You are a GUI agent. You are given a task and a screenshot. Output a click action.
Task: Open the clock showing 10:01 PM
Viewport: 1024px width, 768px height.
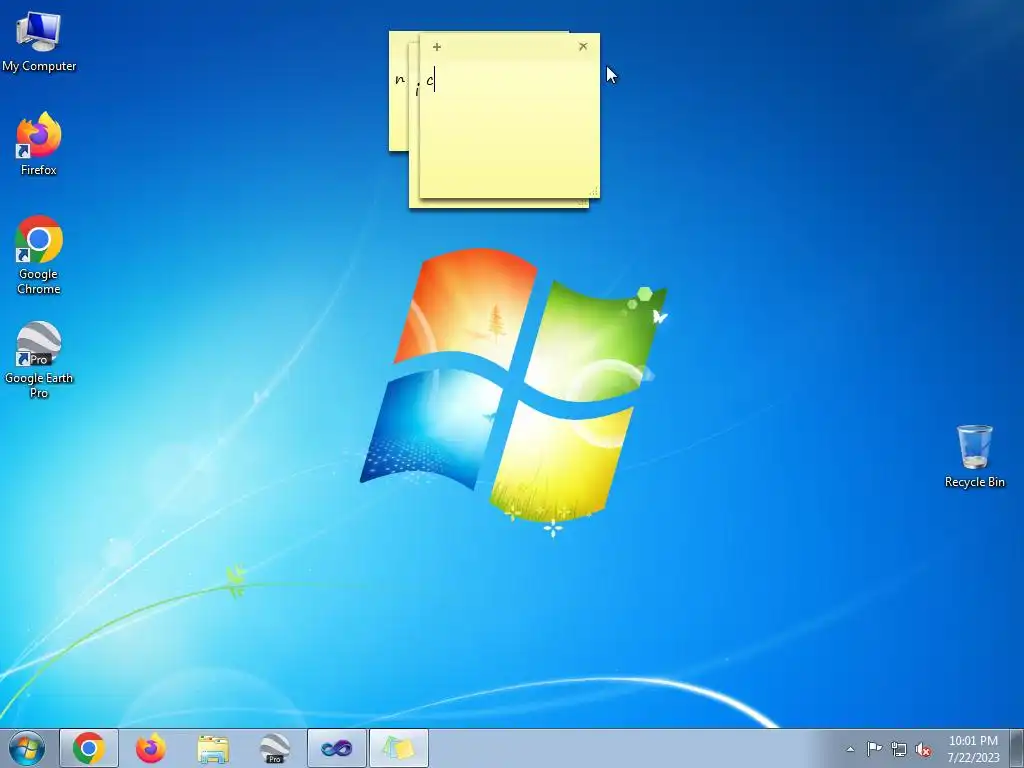click(x=973, y=749)
